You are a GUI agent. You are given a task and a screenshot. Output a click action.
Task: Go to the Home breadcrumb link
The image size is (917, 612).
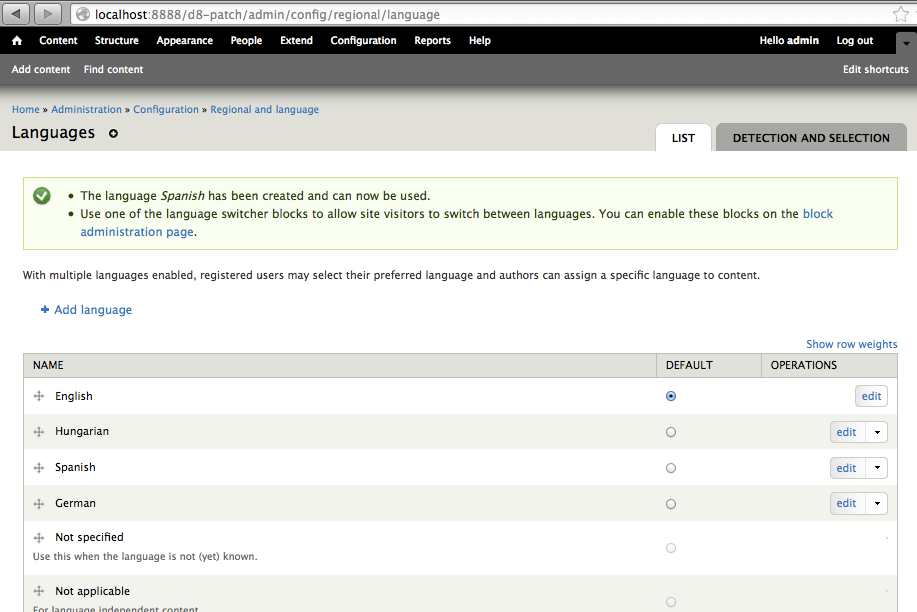pyautogui.click(x=26, y=109)
